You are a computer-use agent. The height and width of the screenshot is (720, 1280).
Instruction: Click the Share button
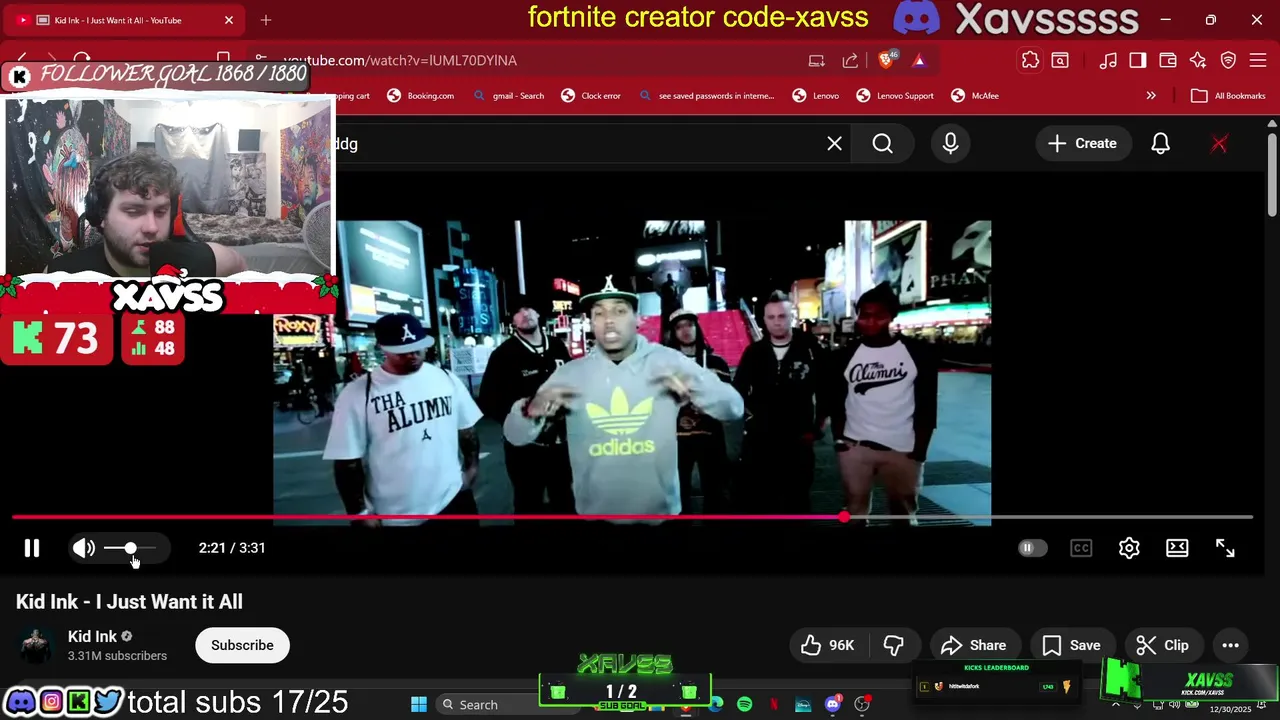click(x=974, y=645)
